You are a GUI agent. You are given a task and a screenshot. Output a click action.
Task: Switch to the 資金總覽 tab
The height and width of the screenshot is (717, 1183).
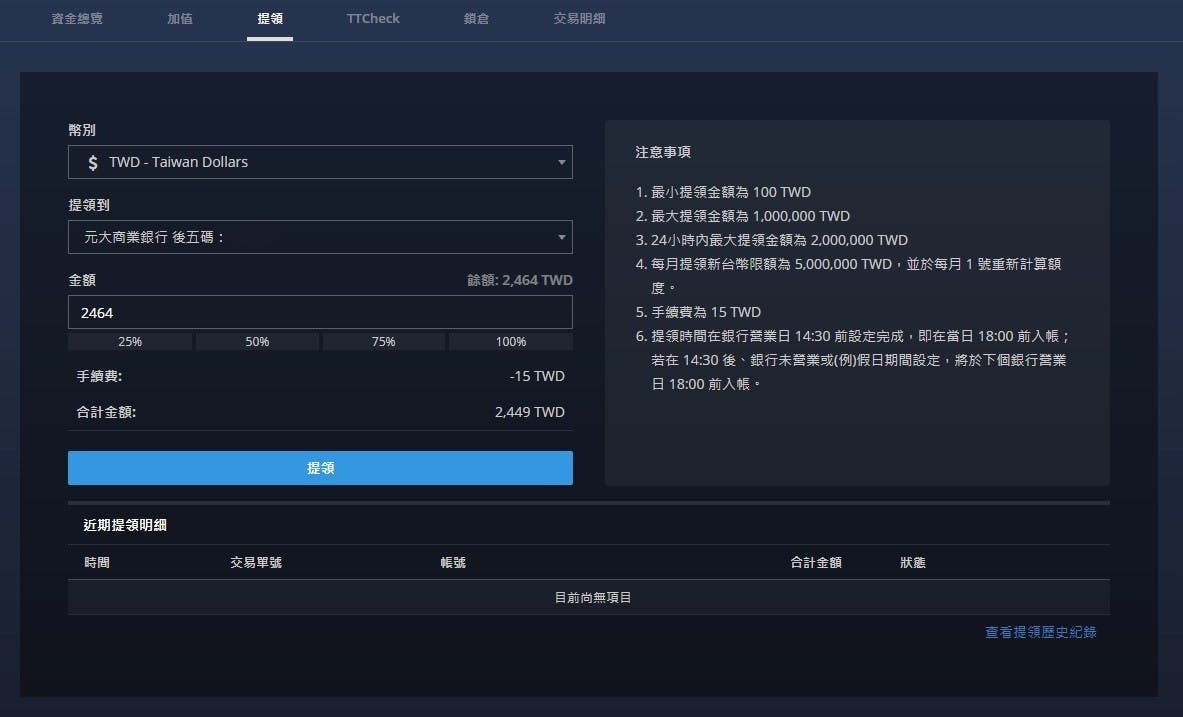(77, 19)
